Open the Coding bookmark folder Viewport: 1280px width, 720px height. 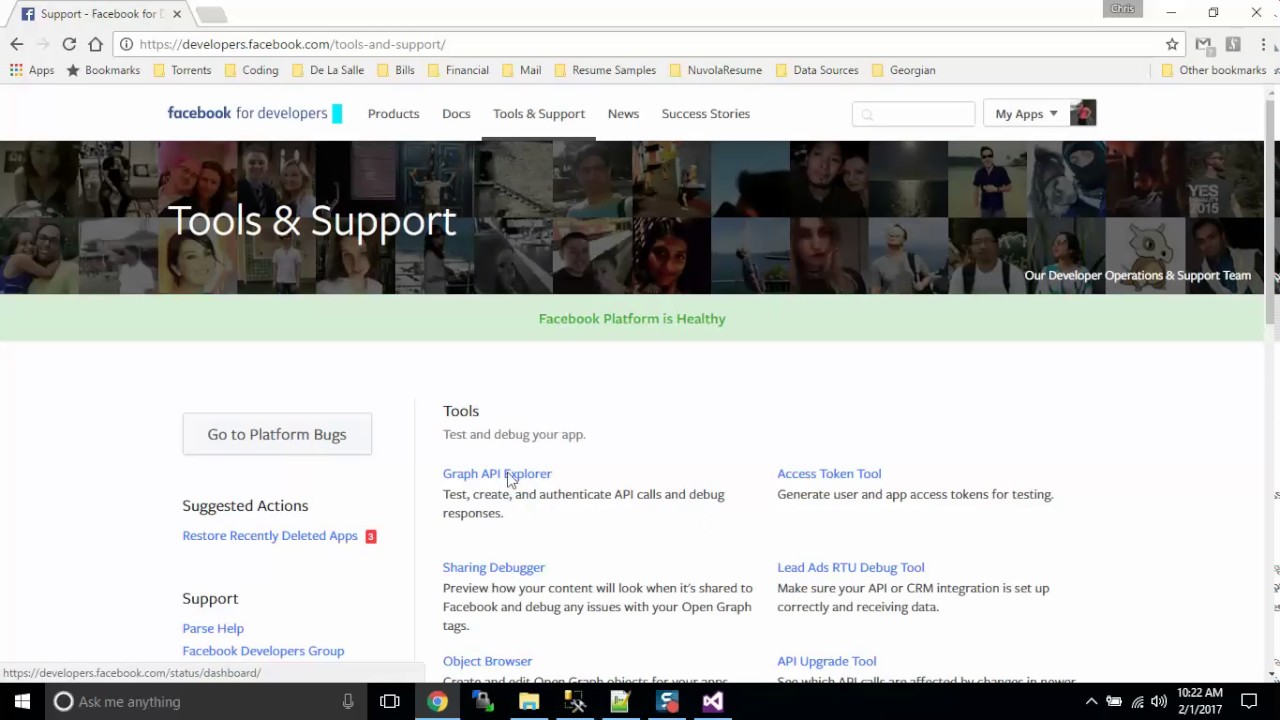[x=251, y=70]
